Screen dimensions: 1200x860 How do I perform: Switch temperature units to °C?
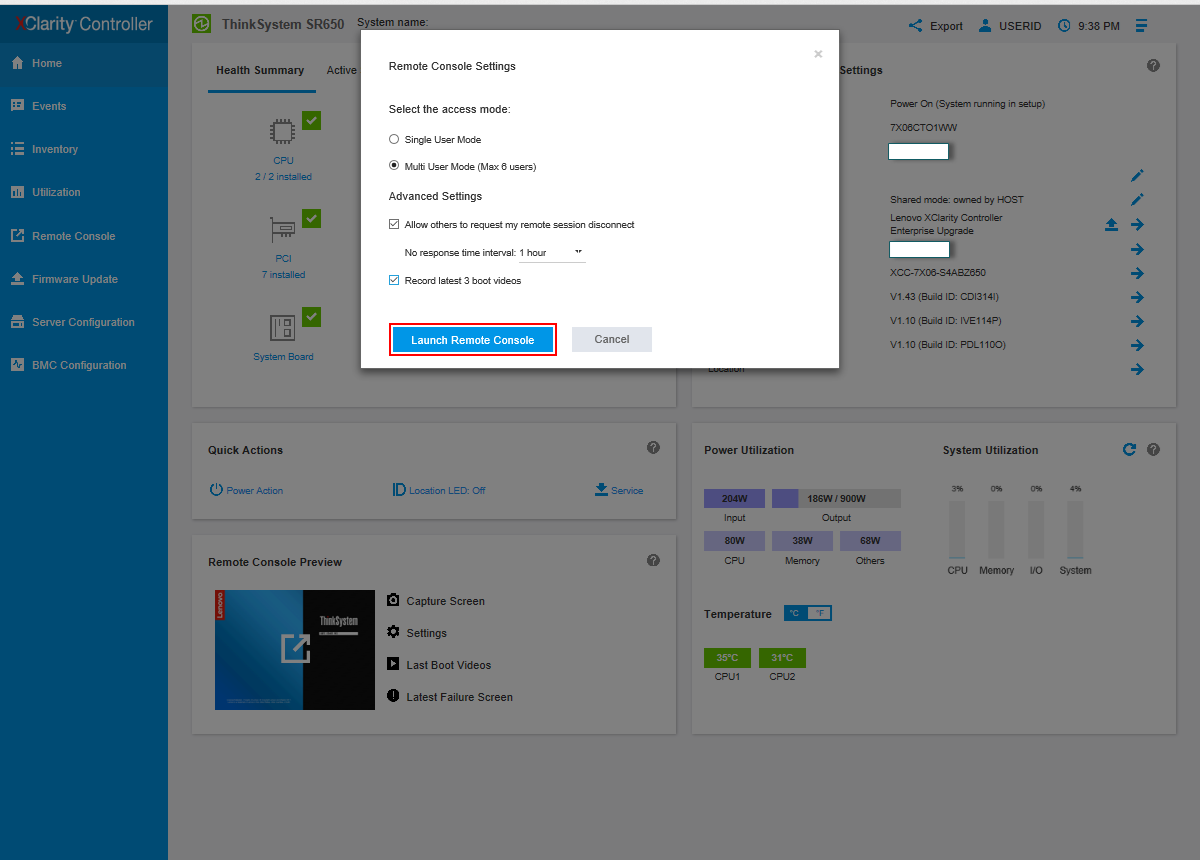pyautogui.click(x=795, y=613)
